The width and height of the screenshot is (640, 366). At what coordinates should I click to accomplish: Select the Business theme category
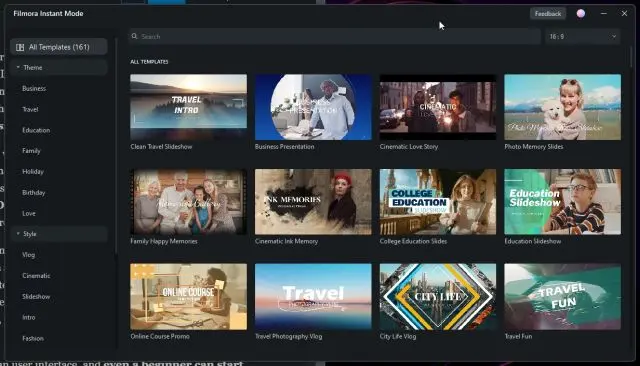click(34, 89)
